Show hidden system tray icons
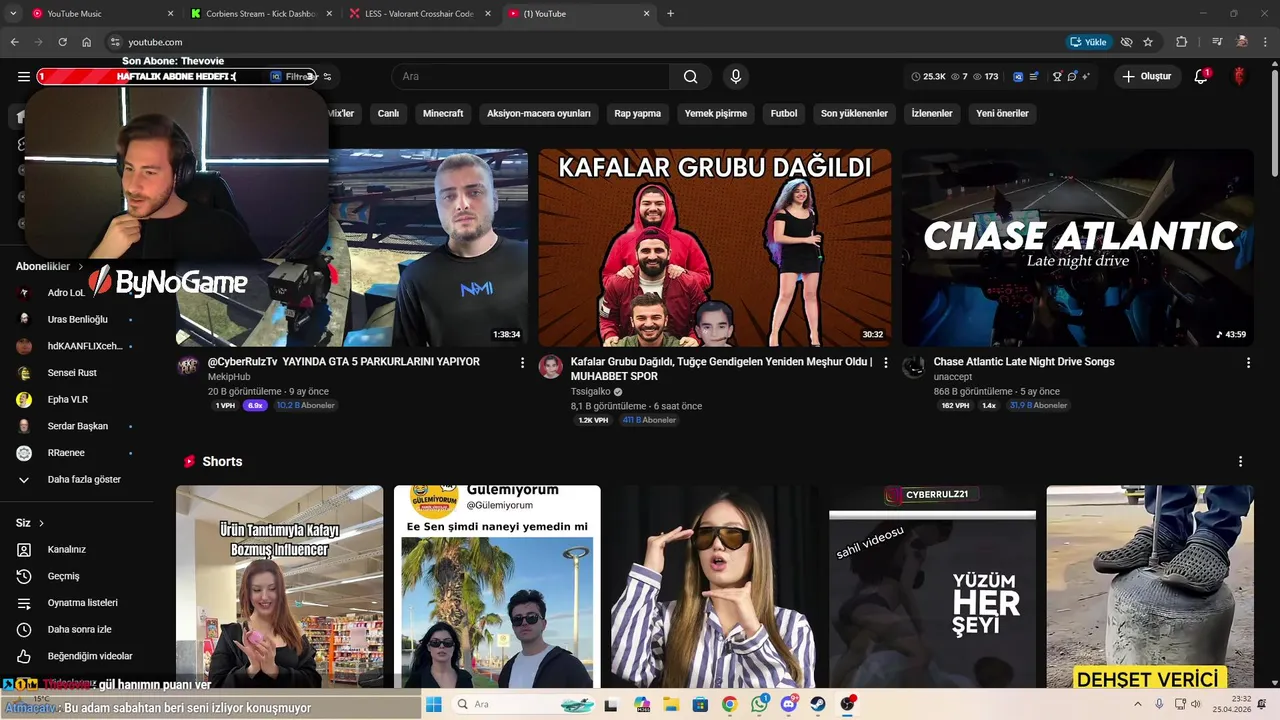 [x=1138, y=704]
